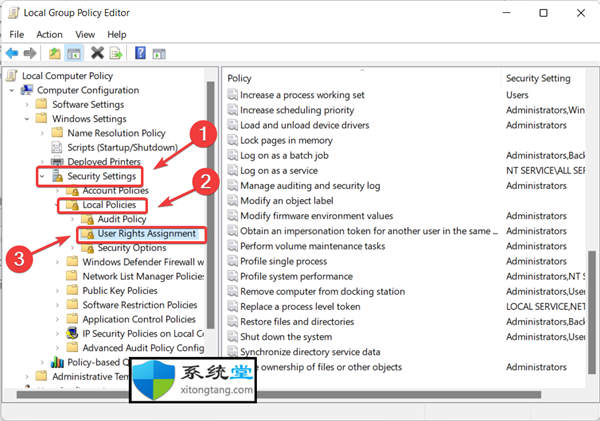
Task: Open the View menu
Action: (x=85, y=34)
